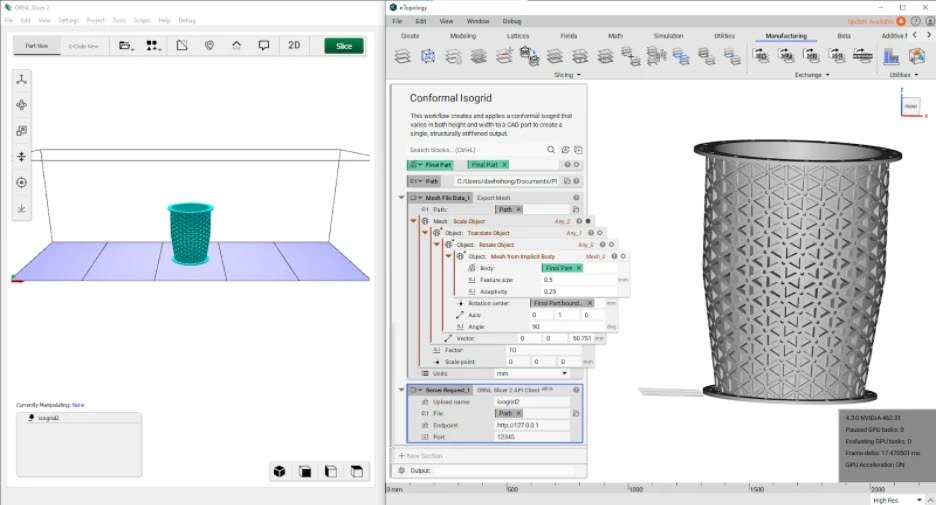This screenshot has width=936, height=505.
Task: Switch to G-Code View tab in Slicer
Action: point(83,46)
